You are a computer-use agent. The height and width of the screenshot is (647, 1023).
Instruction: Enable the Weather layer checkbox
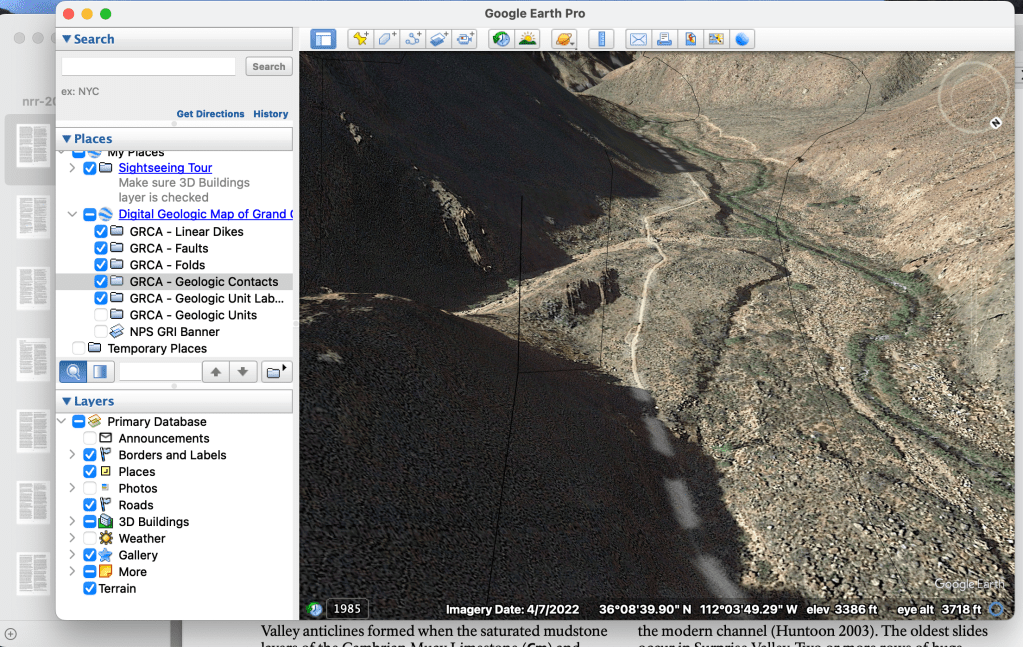90,538
